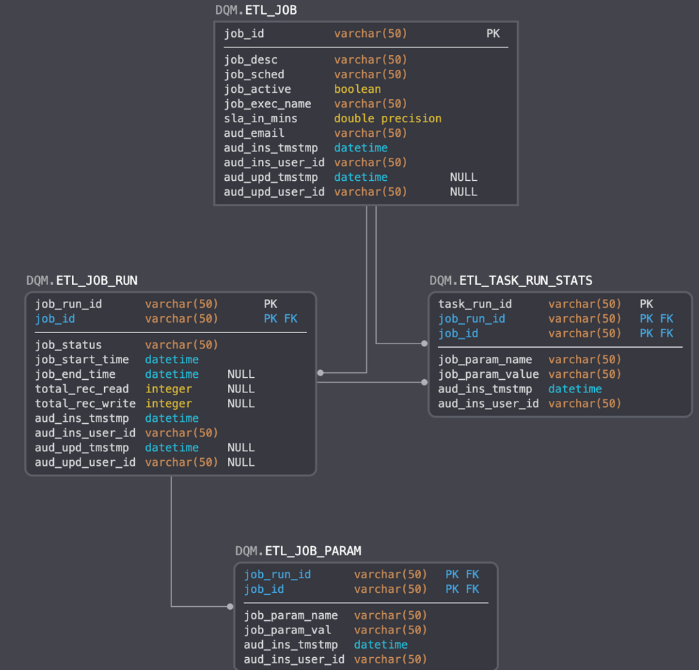Select the task_run_id primary key column
Image resolution: width=700 pixels, height=670 pixels.
pyautogui.click(x=475, y=304)
